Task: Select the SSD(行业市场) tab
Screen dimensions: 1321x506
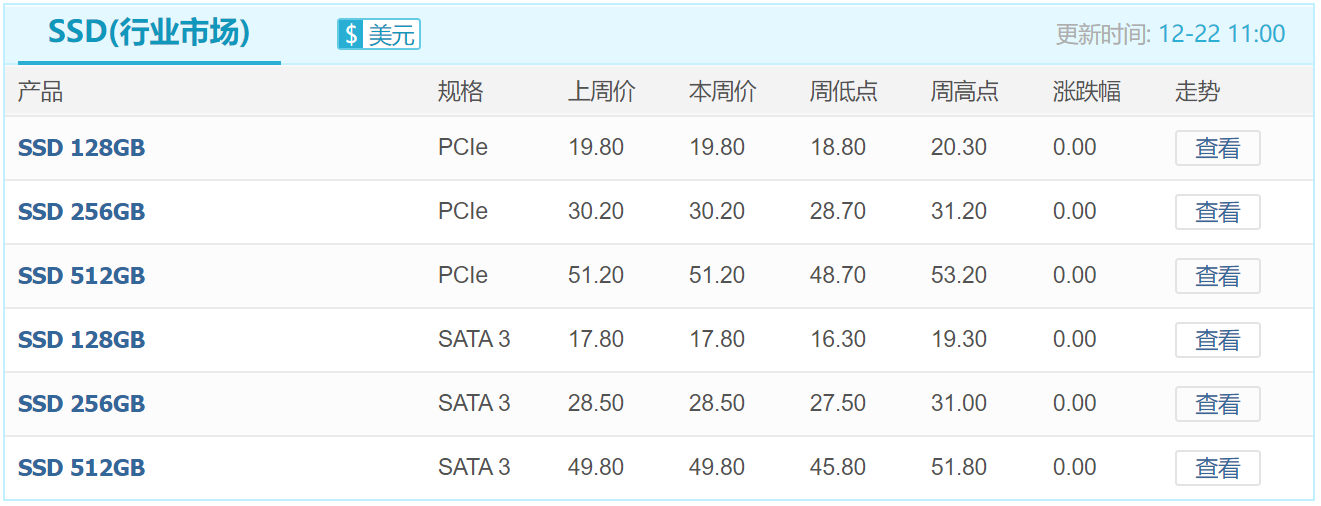Action: click(148, 33)
